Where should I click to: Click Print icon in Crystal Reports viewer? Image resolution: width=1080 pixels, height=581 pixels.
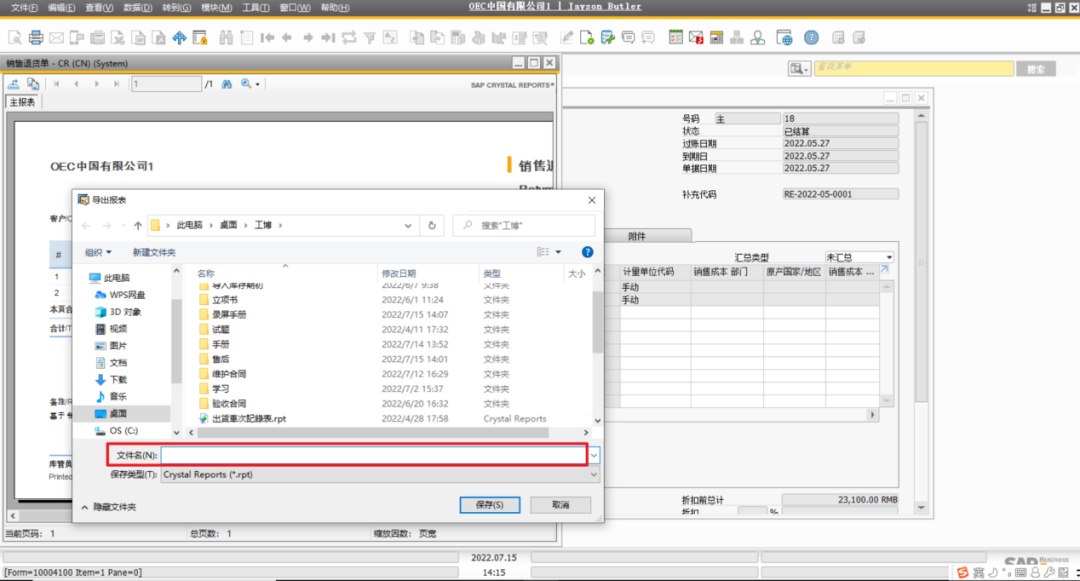(33, 84)
